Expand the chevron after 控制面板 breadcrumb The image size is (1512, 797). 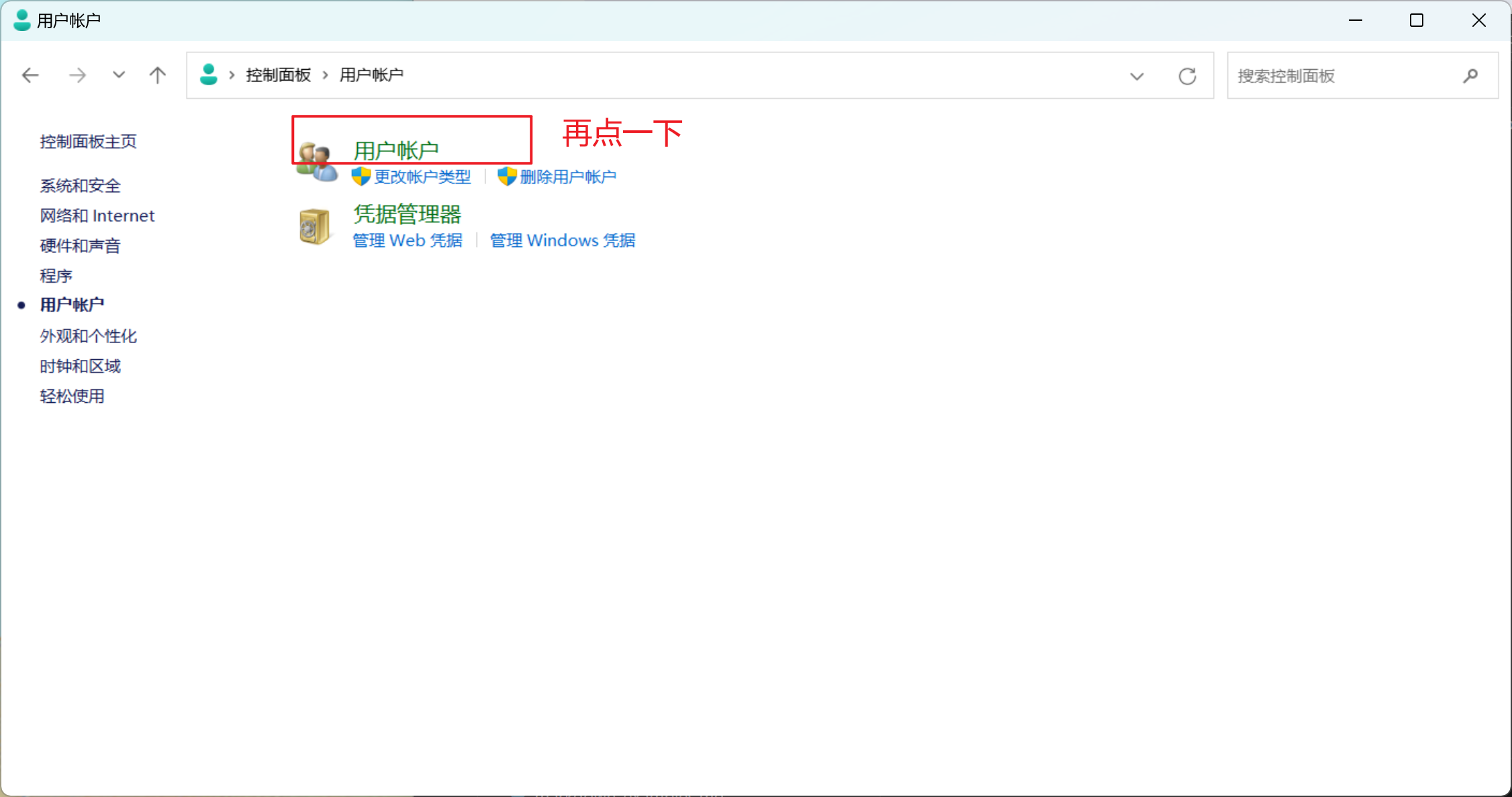325,75
